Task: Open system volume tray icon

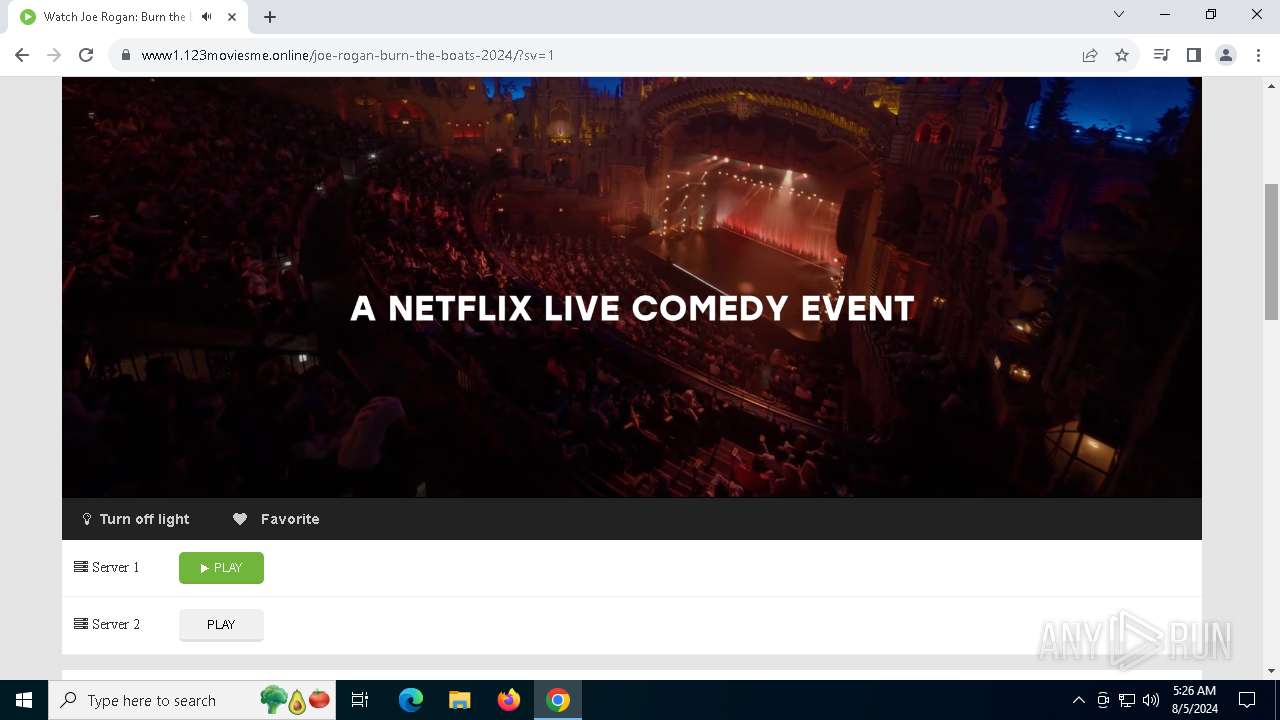Action: [x=1151, y=700]
